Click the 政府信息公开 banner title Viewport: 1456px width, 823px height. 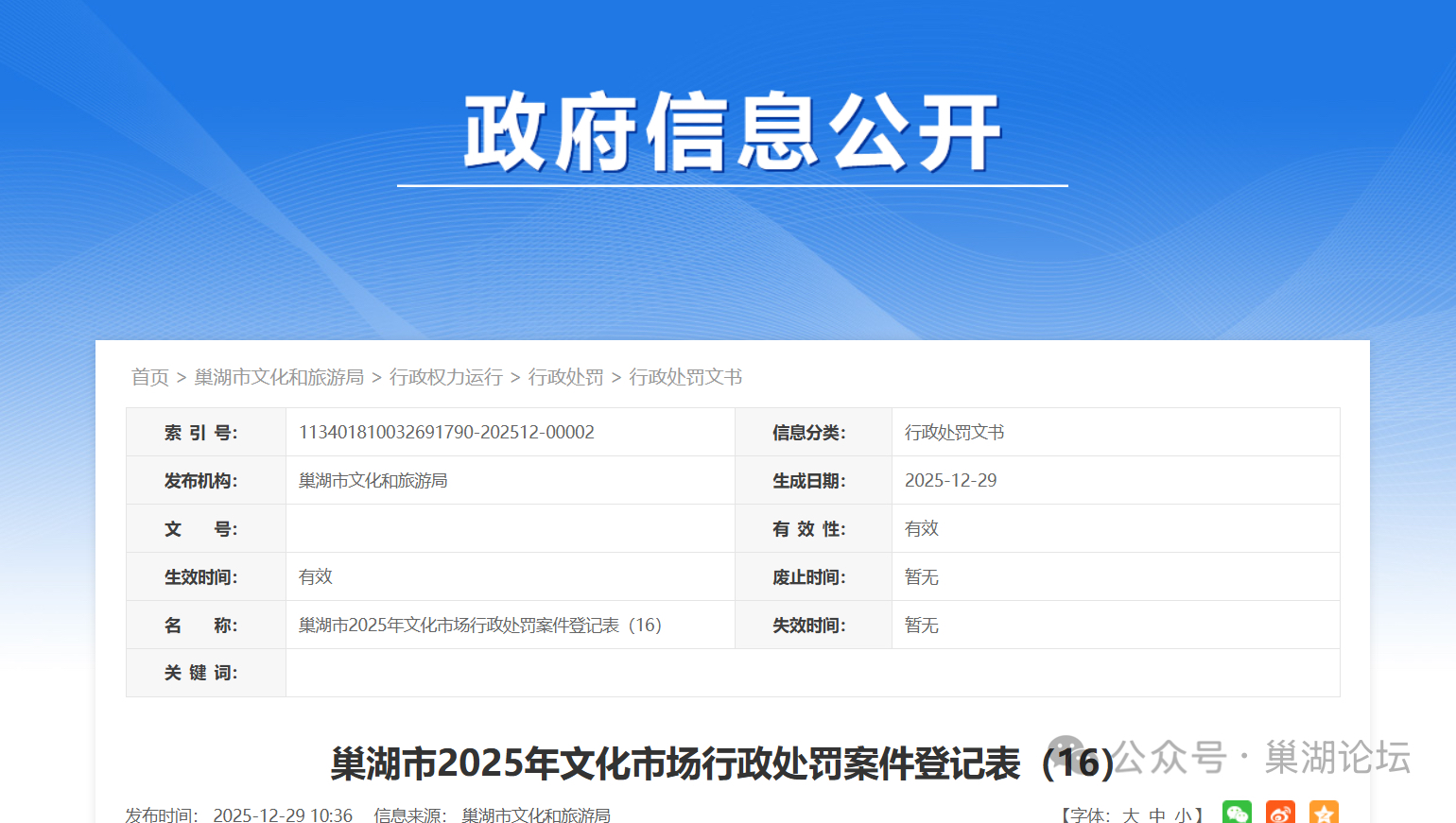point(732,132)
